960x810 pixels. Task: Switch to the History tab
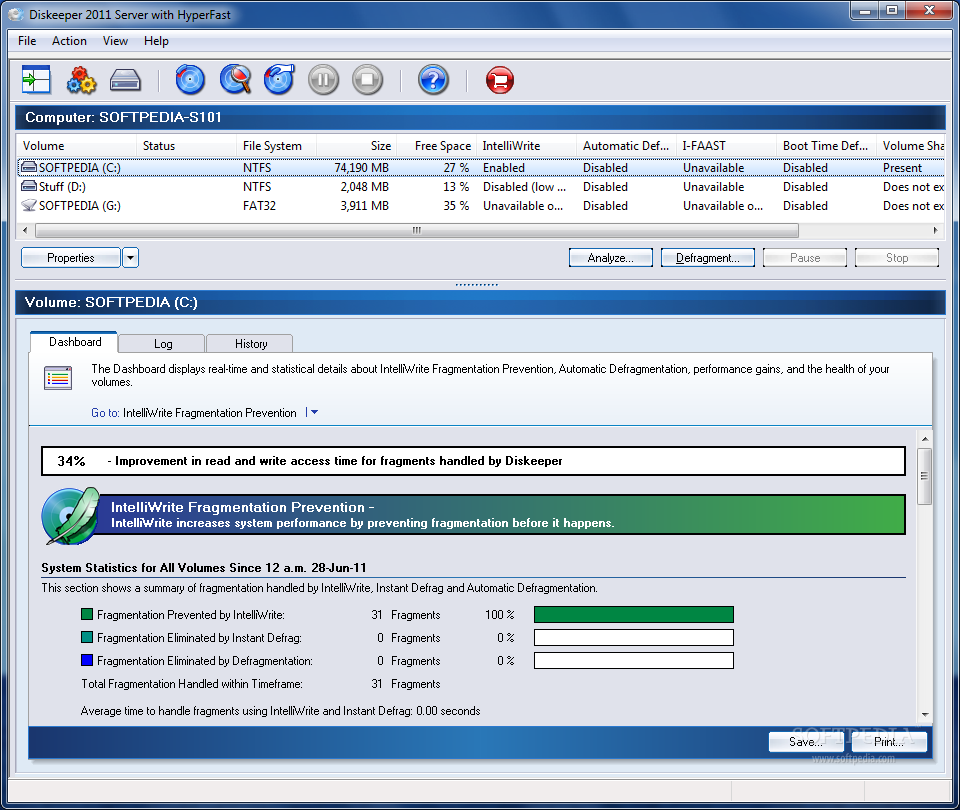250,343
